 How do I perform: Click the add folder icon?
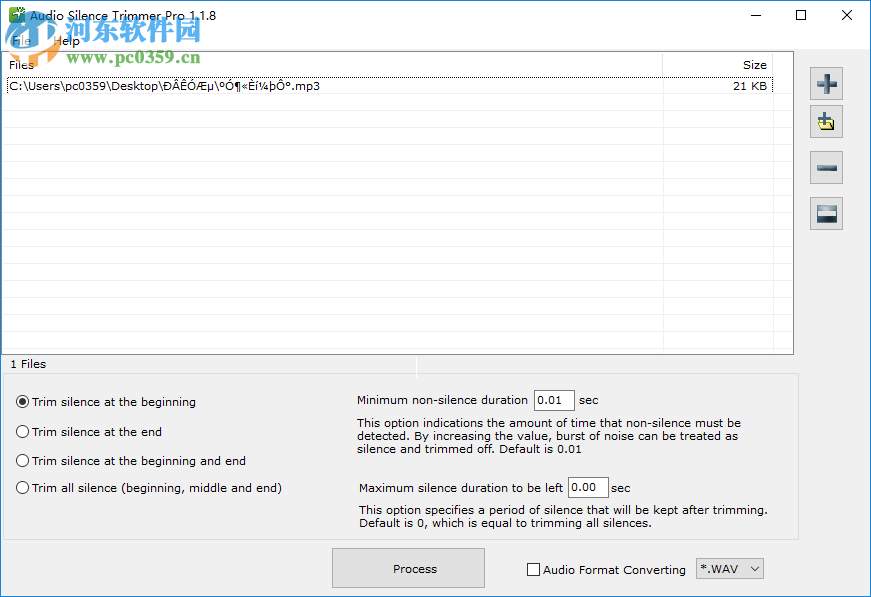click(x=826, y=121)
